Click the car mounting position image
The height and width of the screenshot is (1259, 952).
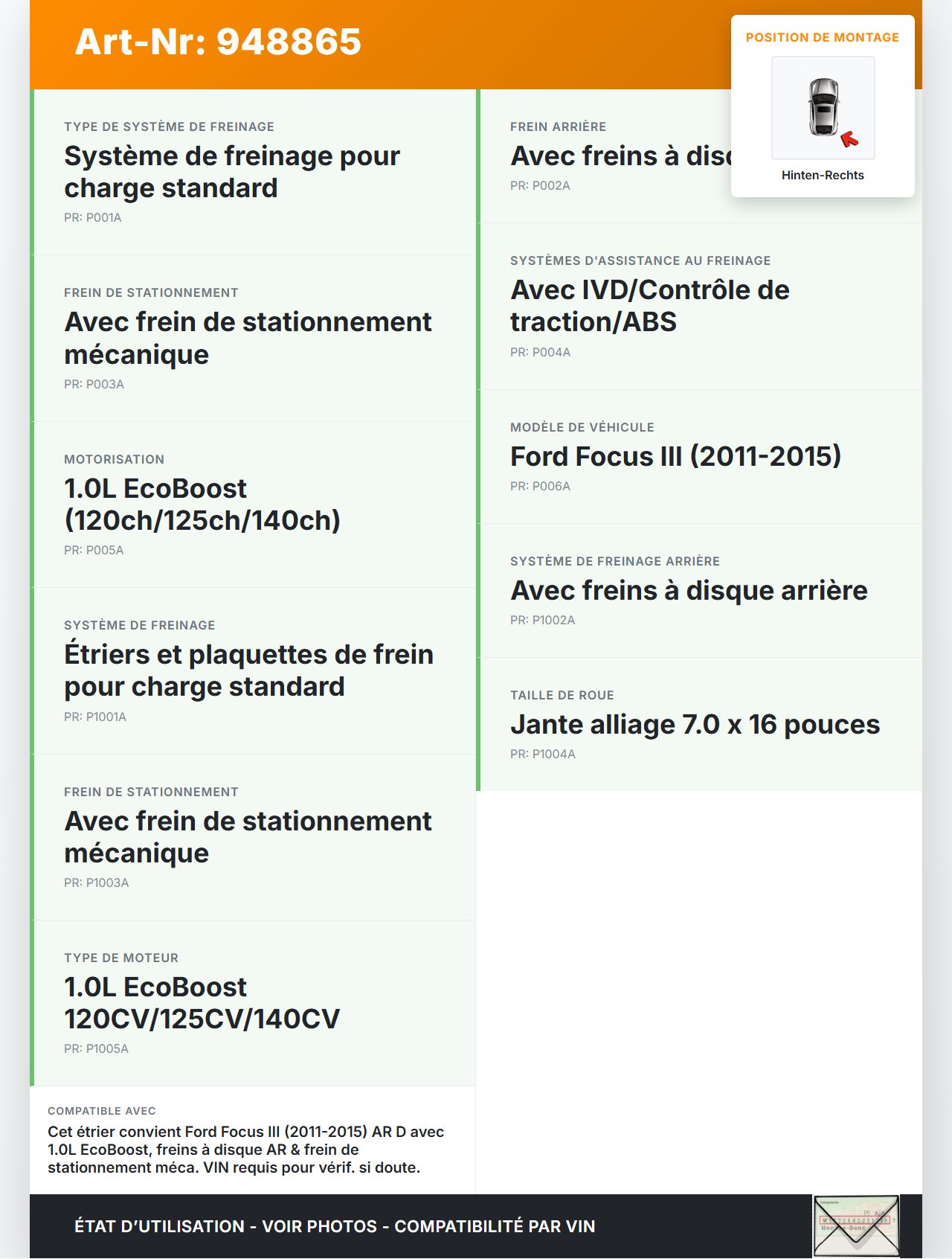coord(823,107)
